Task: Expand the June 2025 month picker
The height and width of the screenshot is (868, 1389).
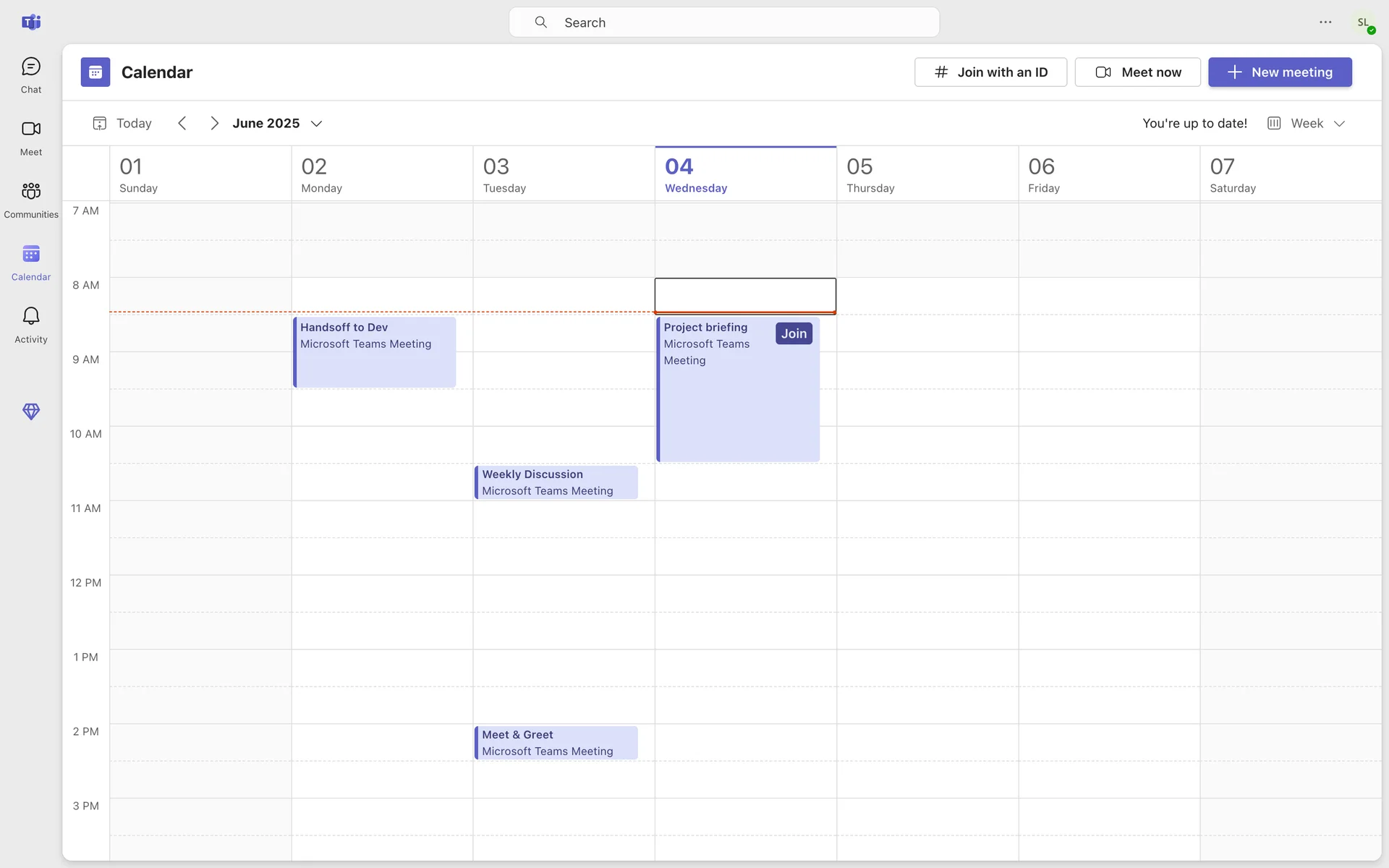Action: pos(277,123)
